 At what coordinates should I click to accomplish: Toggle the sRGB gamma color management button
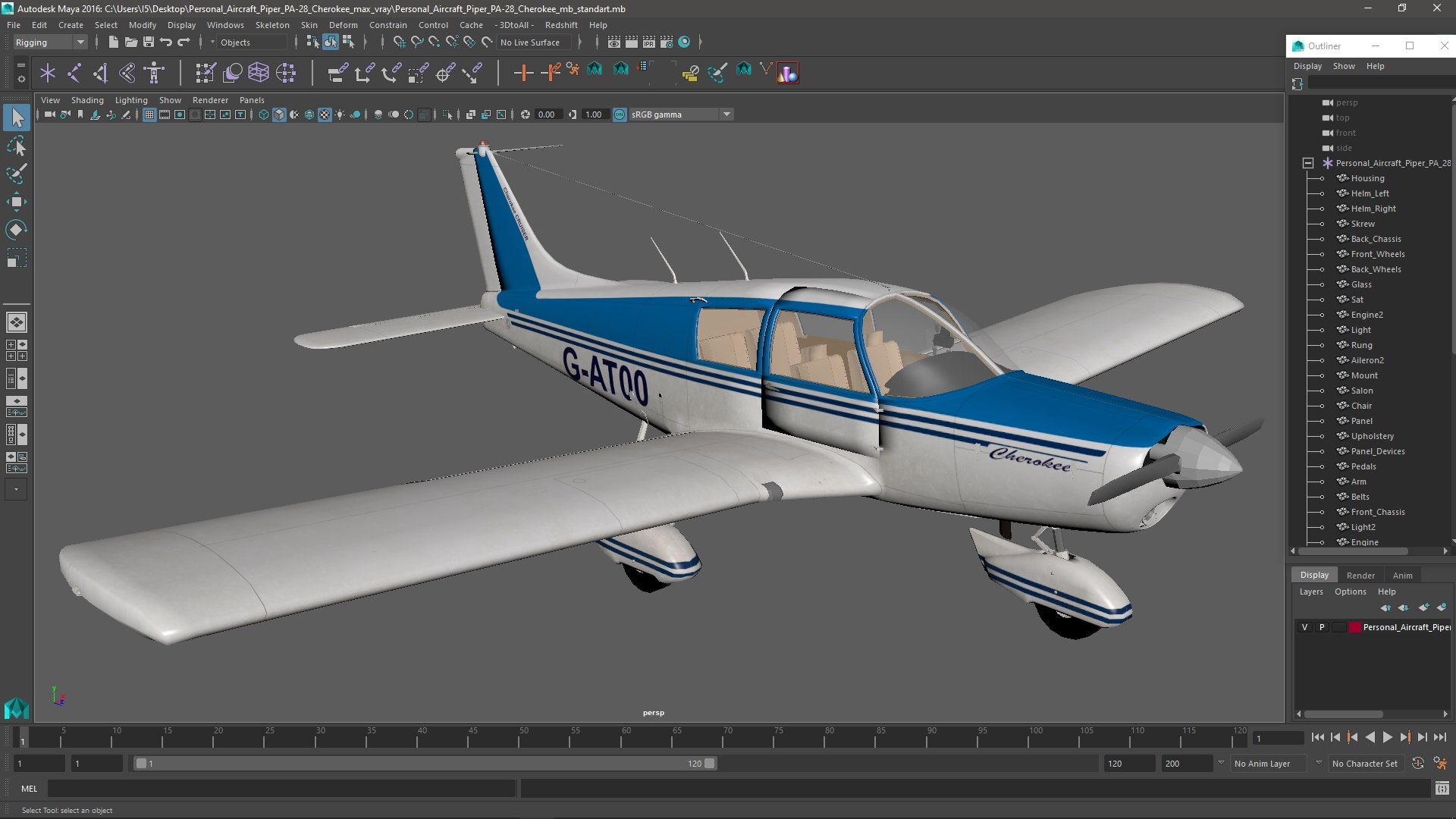pos(620,115)
